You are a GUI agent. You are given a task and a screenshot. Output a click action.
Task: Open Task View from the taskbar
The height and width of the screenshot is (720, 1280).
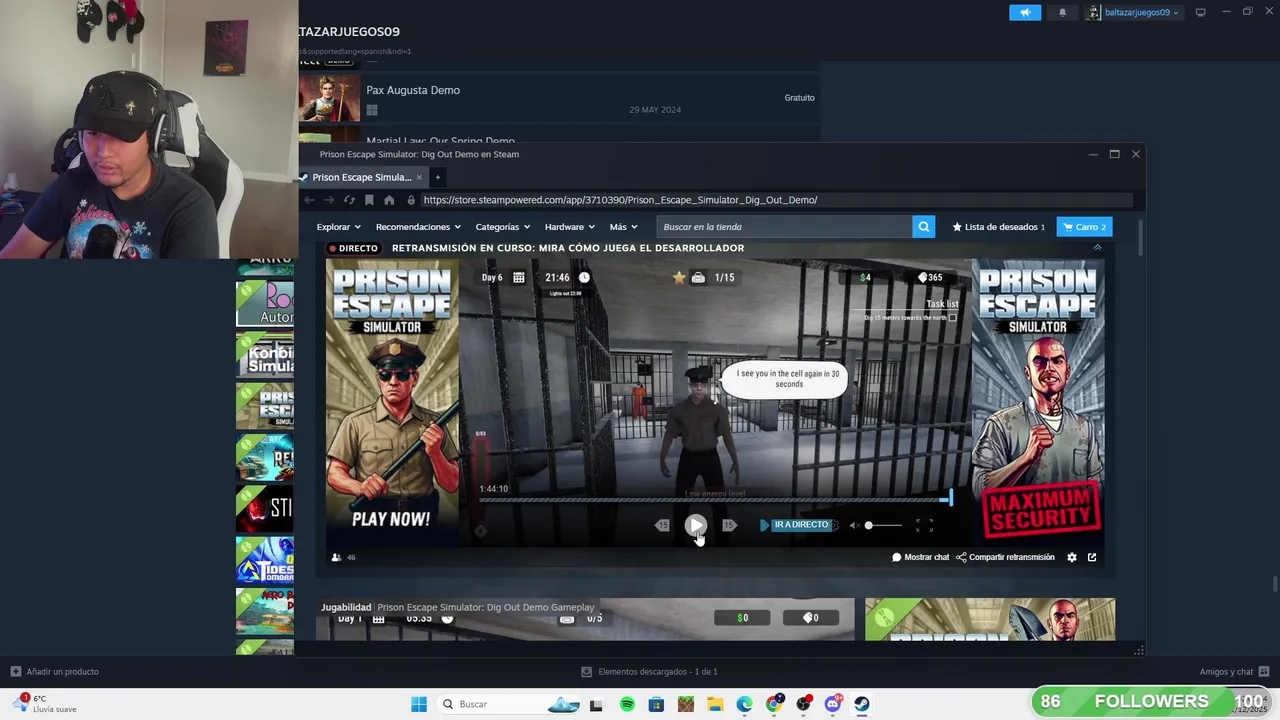pyautogui.click(x=596, y=704)
